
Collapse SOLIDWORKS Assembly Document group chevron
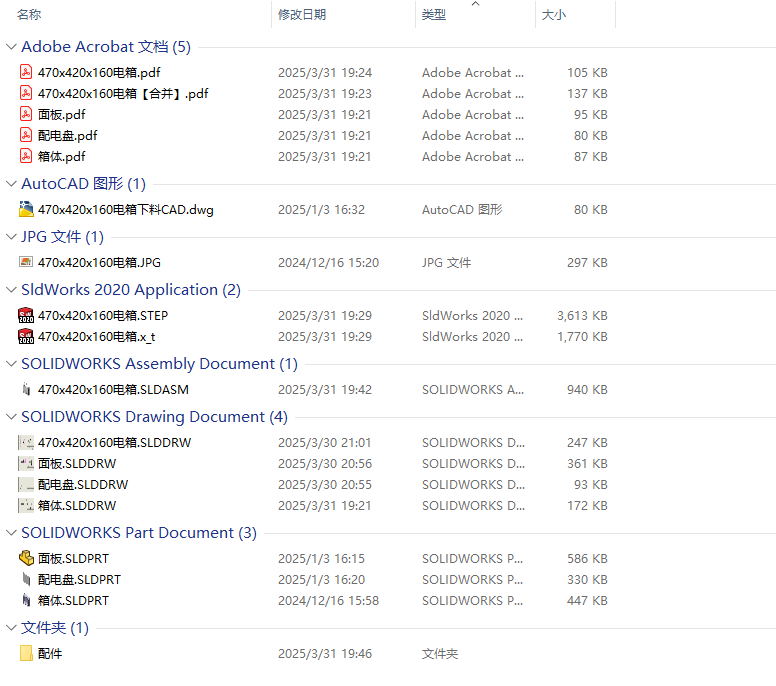[x=11, y=364]
